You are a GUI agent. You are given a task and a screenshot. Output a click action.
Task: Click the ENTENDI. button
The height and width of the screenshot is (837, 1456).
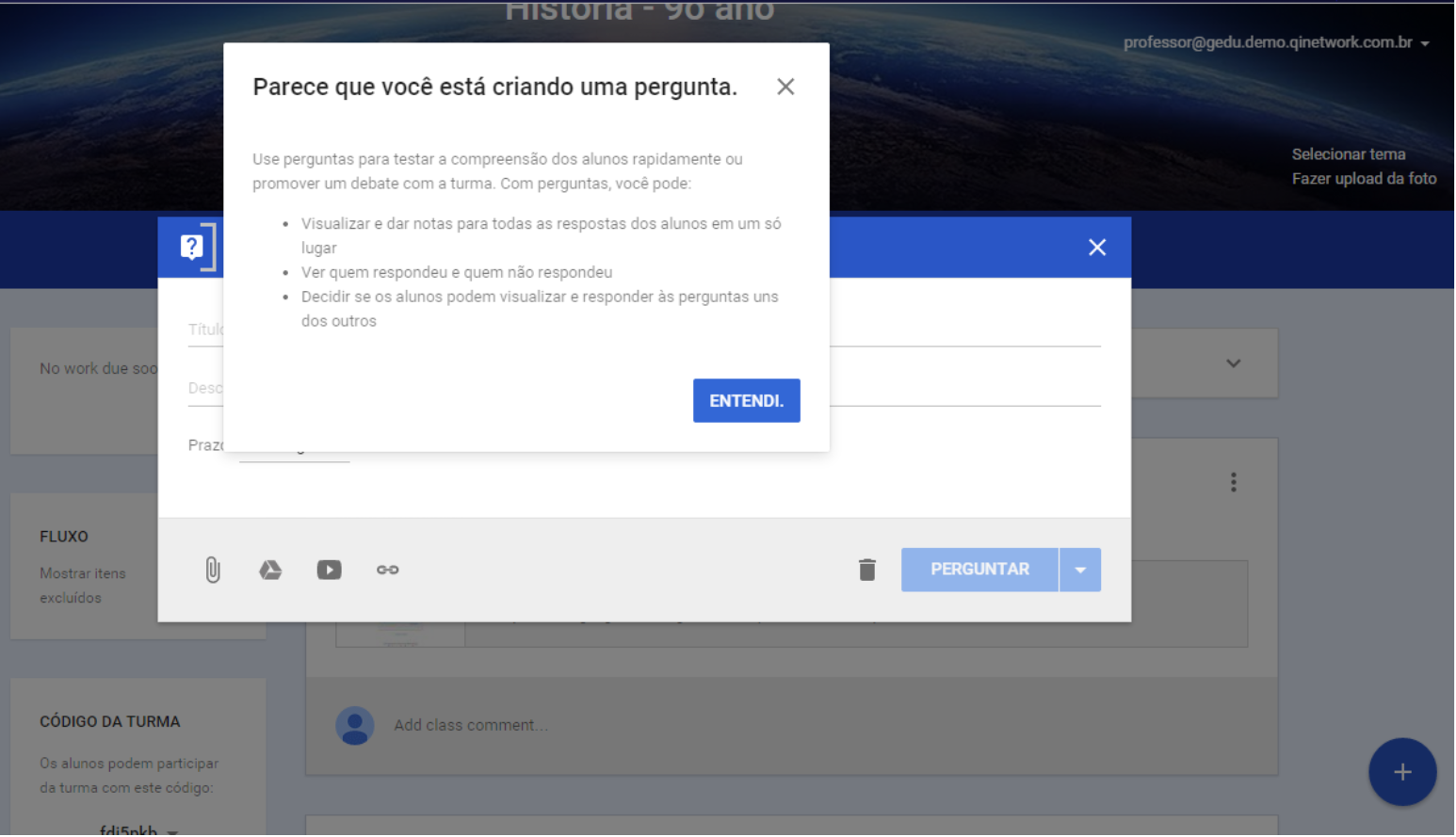[x=746, y=401]
